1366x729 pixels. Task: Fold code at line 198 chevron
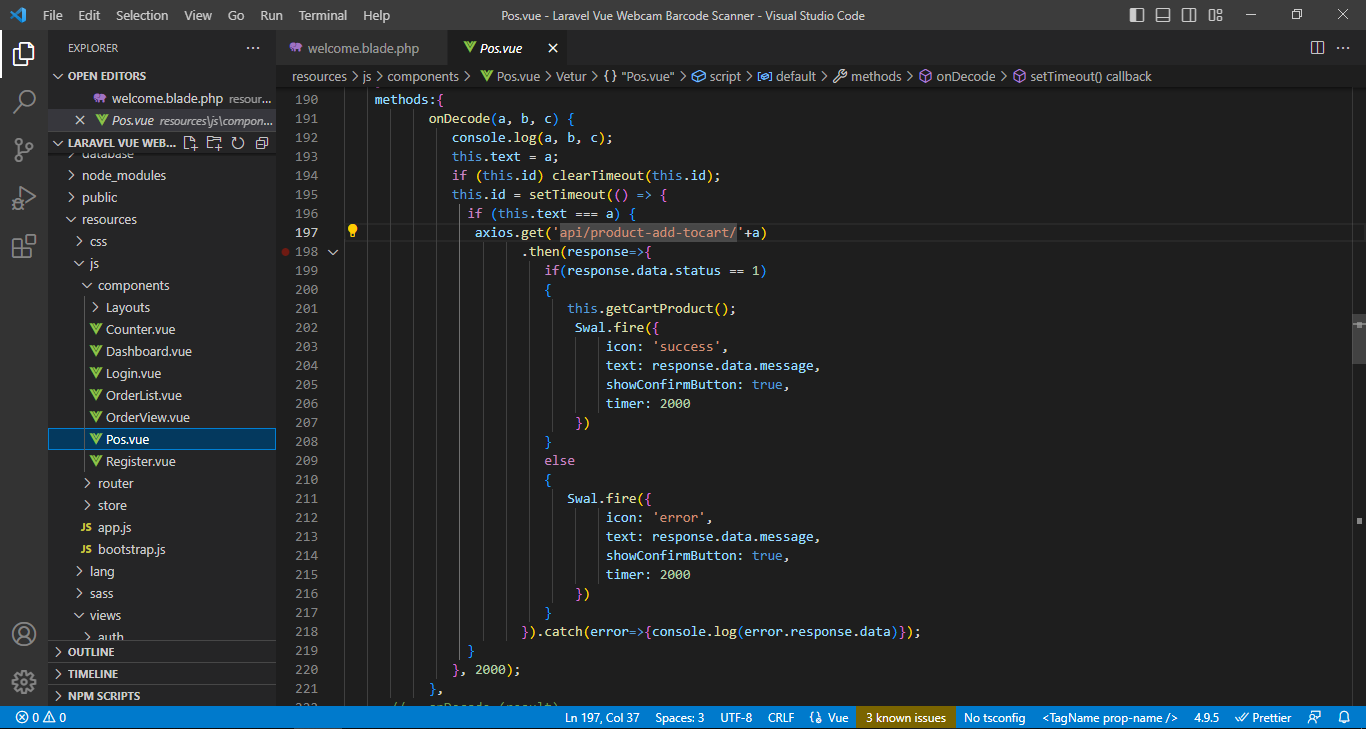[333, 252]
